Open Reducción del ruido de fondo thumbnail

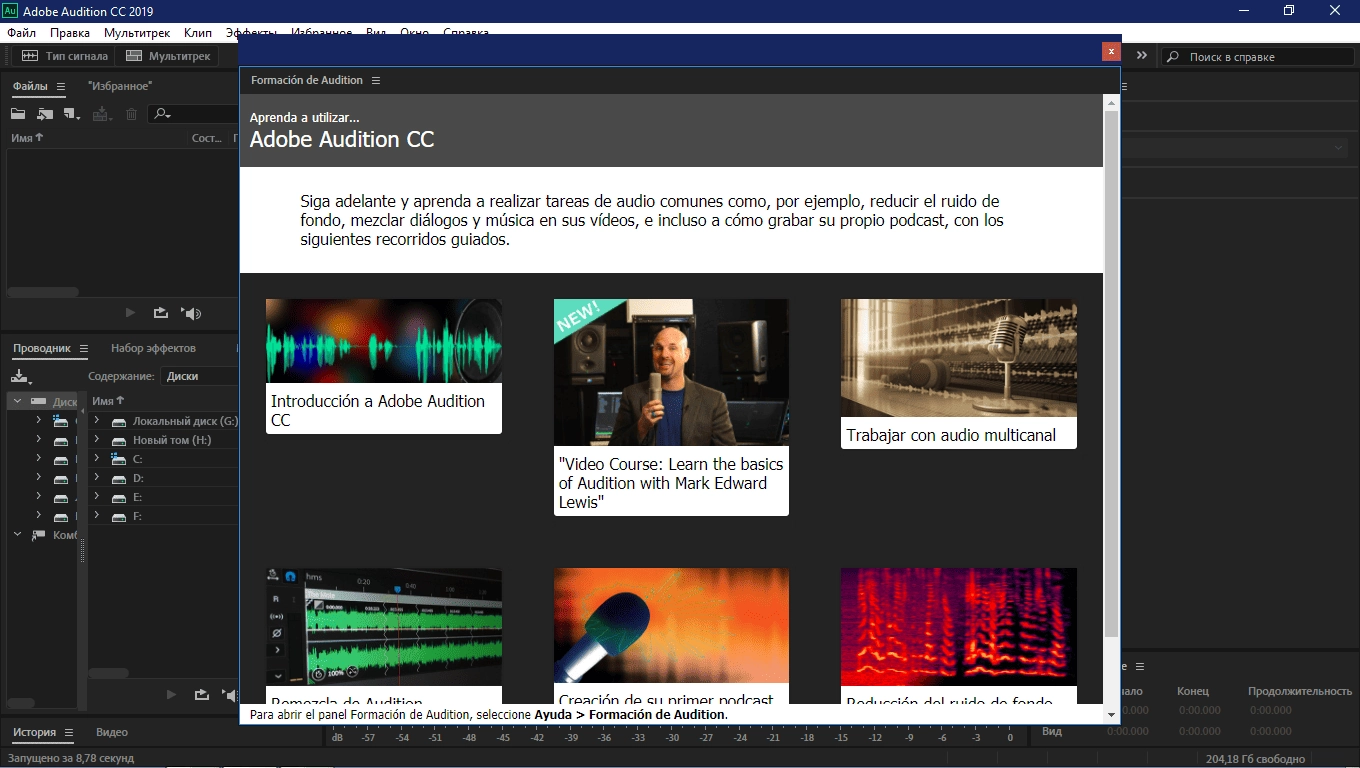point(958,627)
